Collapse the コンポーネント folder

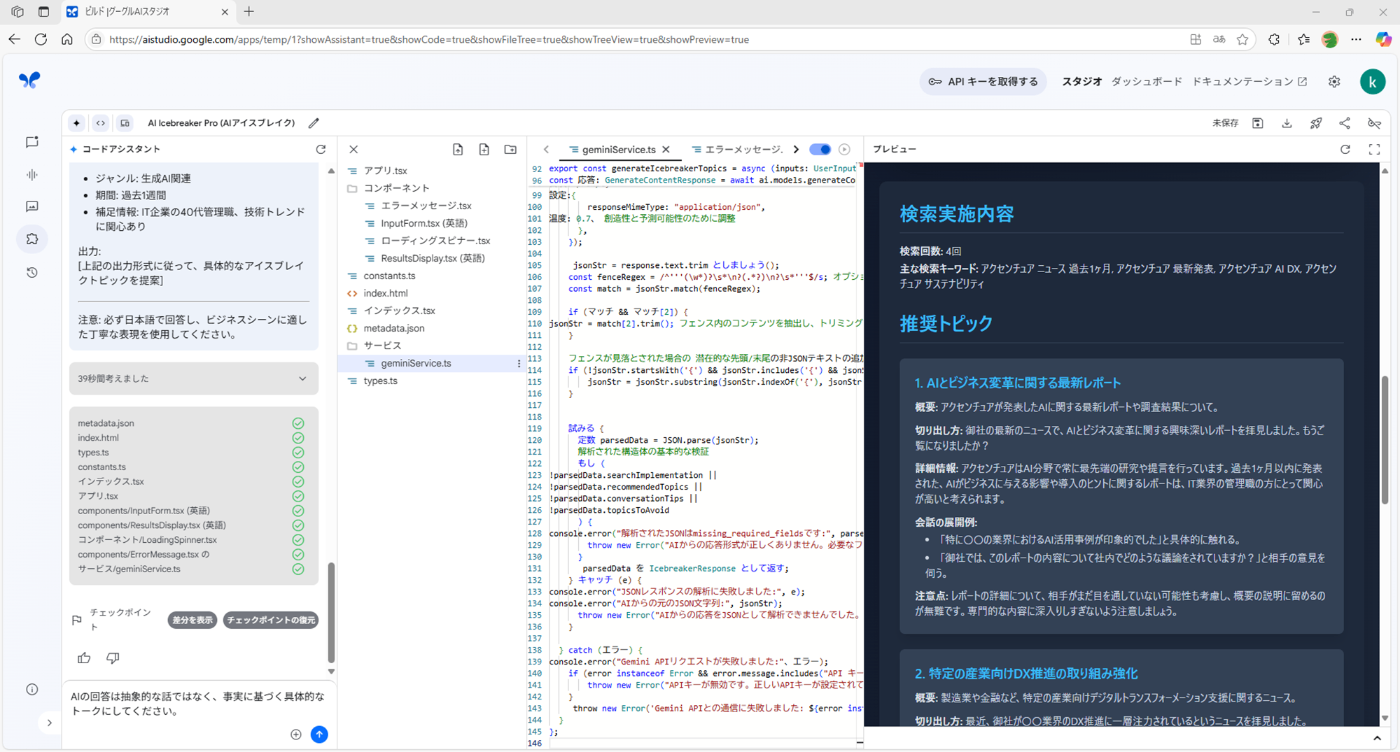pos(396,188)
